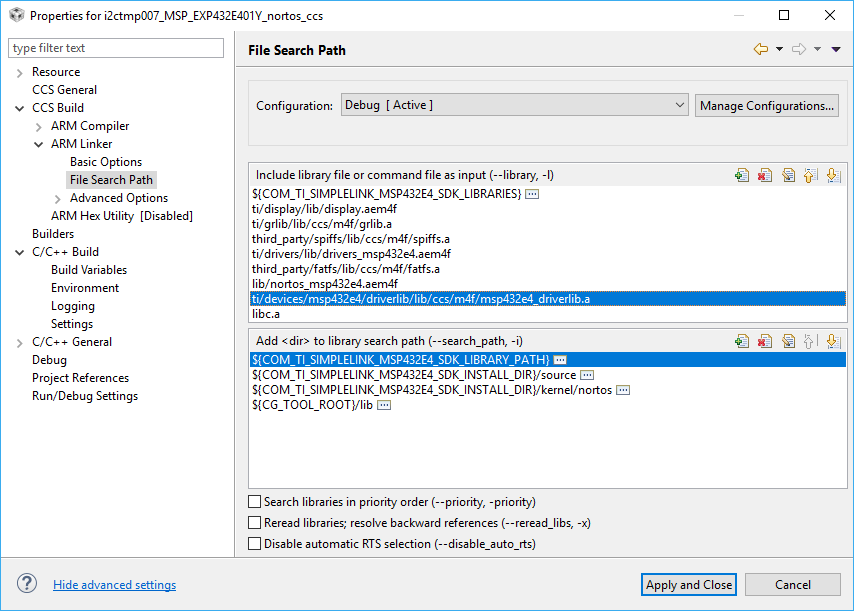Click Add icon for library file list
Viewport: 854px width, 611px height.
click(x=741, y=175)
